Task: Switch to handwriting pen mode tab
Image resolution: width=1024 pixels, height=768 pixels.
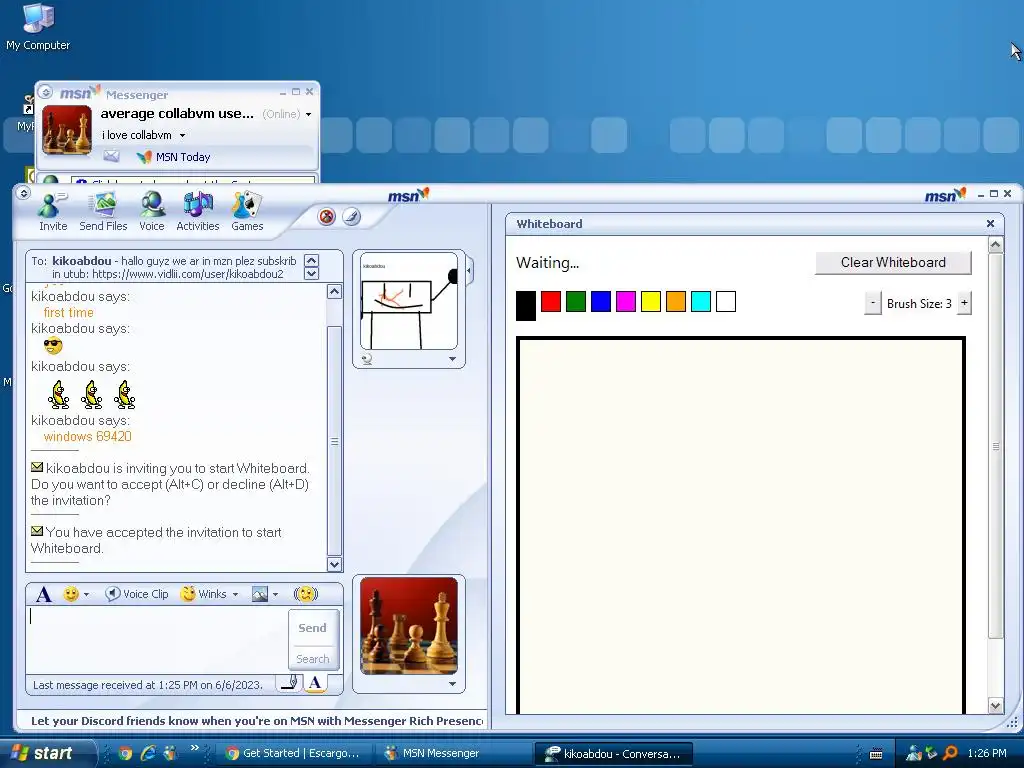Action: point(290,683)
